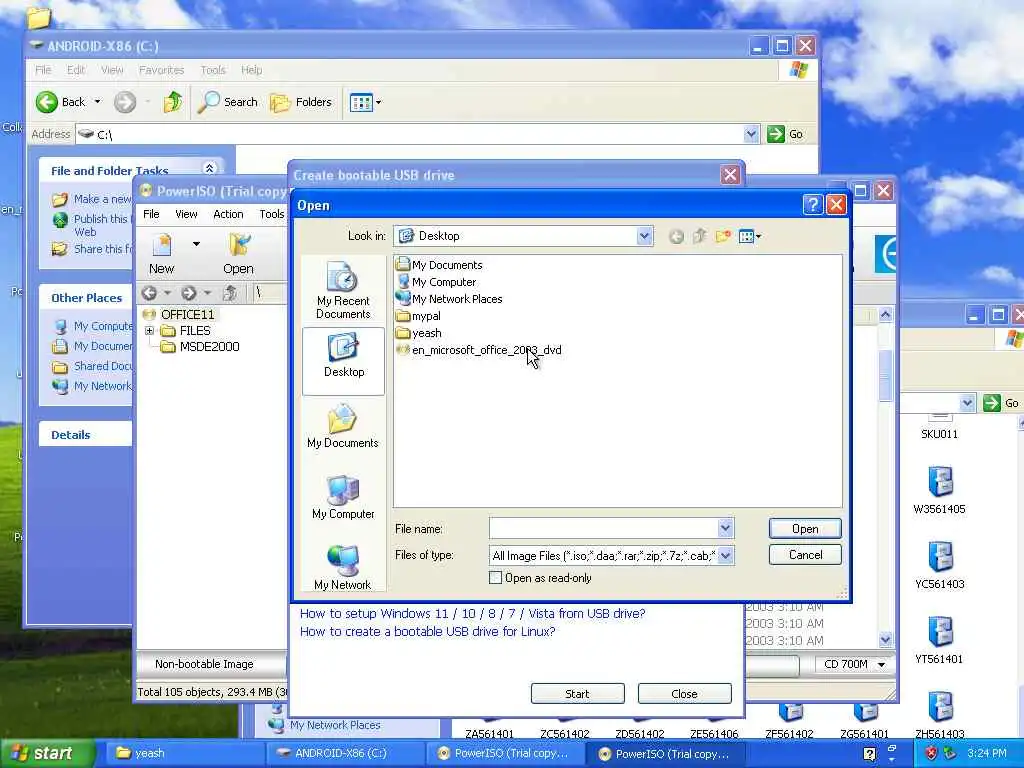Click Up folder in ANDROID-X86 explorer
1024x768 pixels.
172,102
